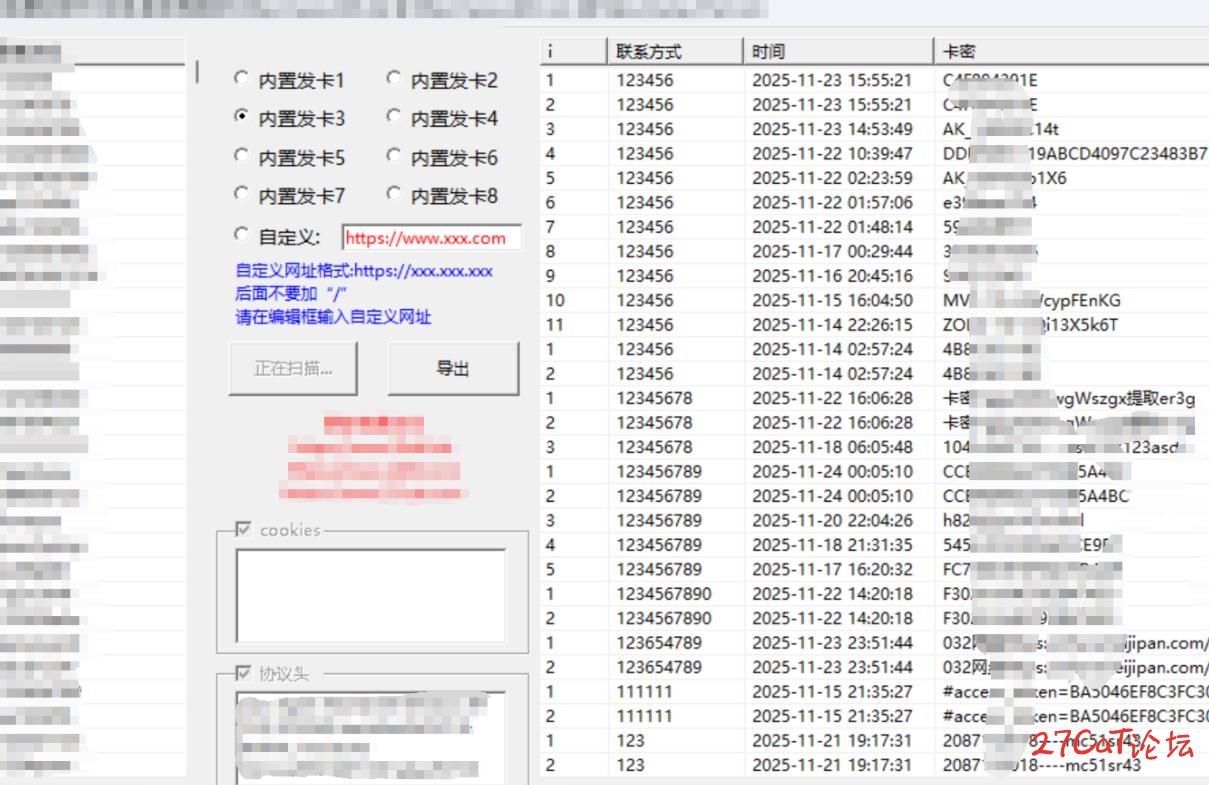The width and height of the screenshot is (1209, 785).
Task: Select the 内置发卡8 option
Action: pyautogui.click(x=394, y=195)
